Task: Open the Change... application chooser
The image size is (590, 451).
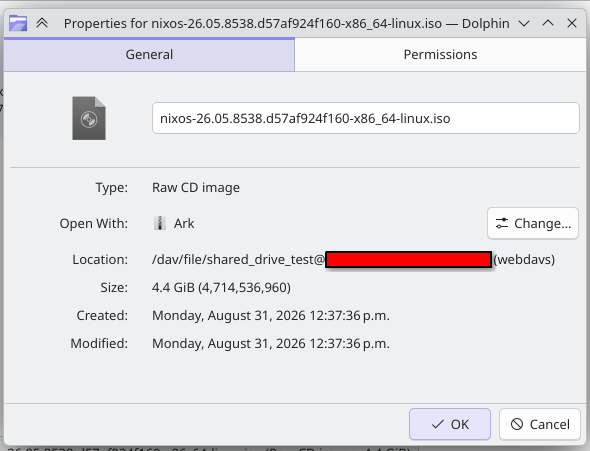Action: pyautogui.click(x=533, y=223)
